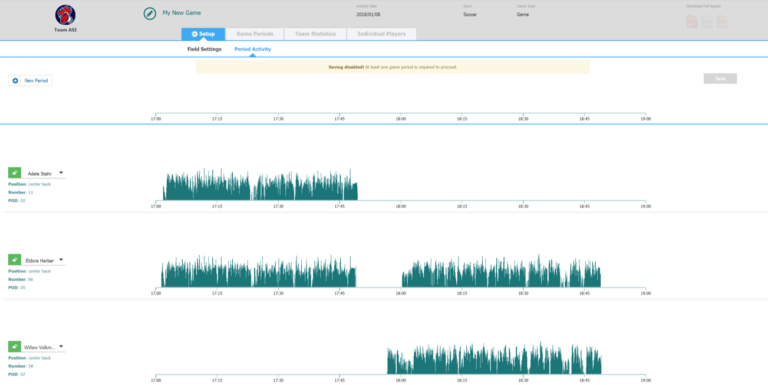Click Willow Volkm...'s Position center back text
The width and height of the screenshot is (768, 385).
point(29,358)
